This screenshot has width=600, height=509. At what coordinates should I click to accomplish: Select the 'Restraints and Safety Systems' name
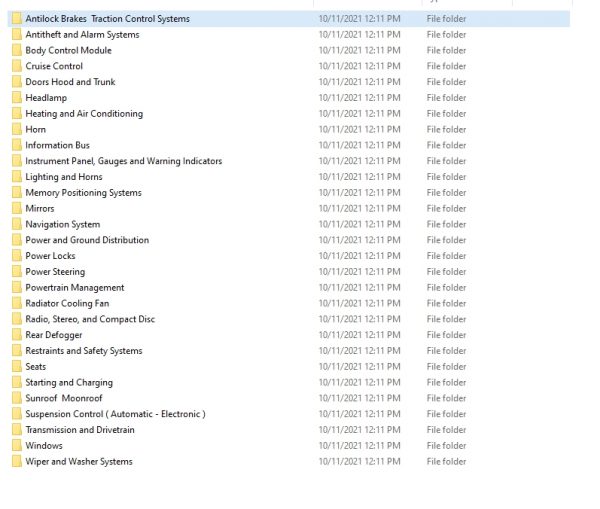click(x=84, y=351)
